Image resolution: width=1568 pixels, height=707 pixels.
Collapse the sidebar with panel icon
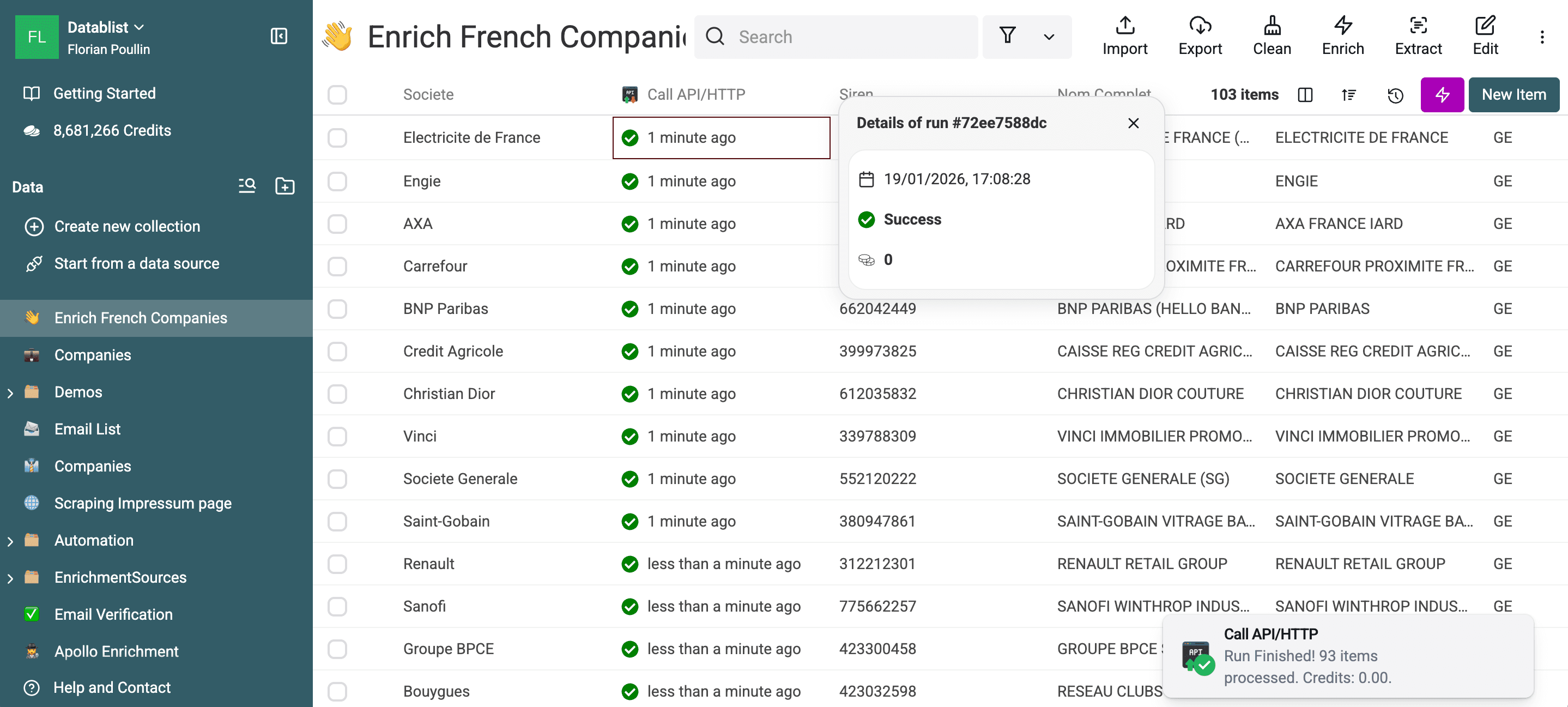(x=279, y=37)
